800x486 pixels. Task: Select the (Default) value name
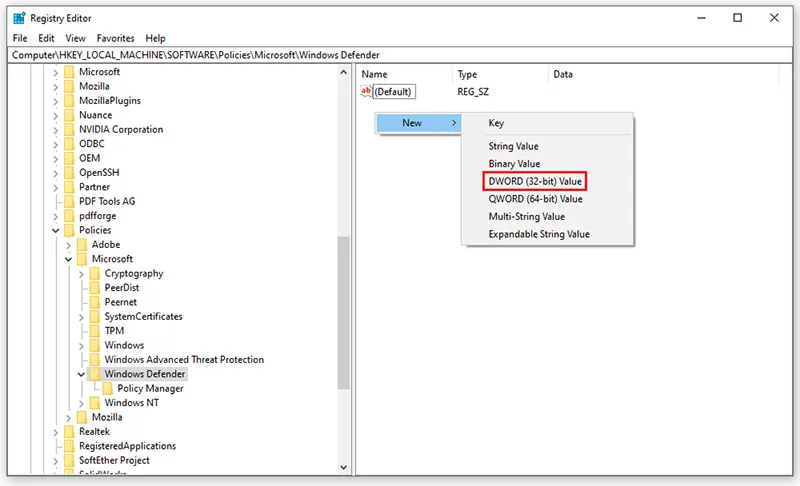coord(393,92)
